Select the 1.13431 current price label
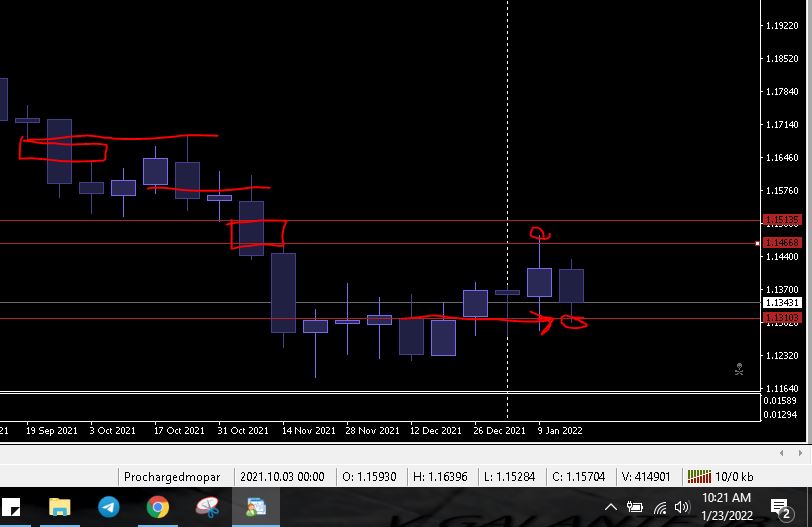The image size is (812, 527). [x=782, y=303]
